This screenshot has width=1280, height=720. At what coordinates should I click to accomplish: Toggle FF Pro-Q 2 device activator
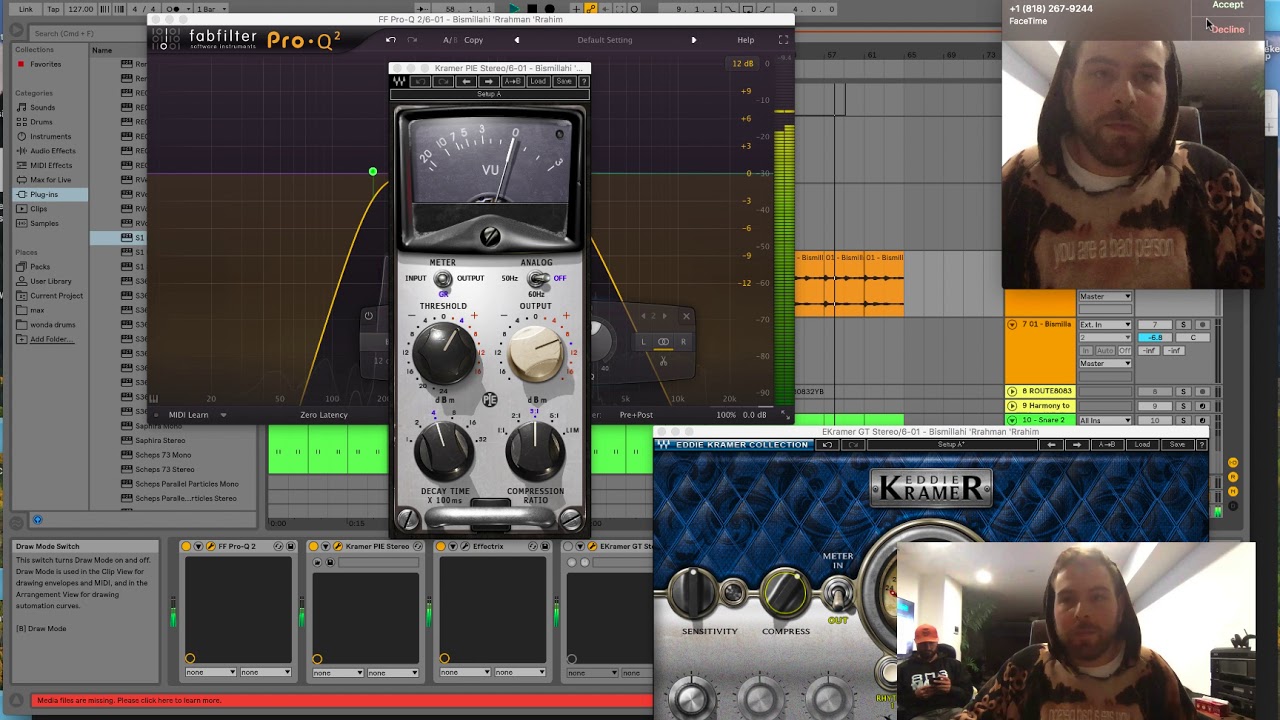pyautogui.click(x=186, y=546)
